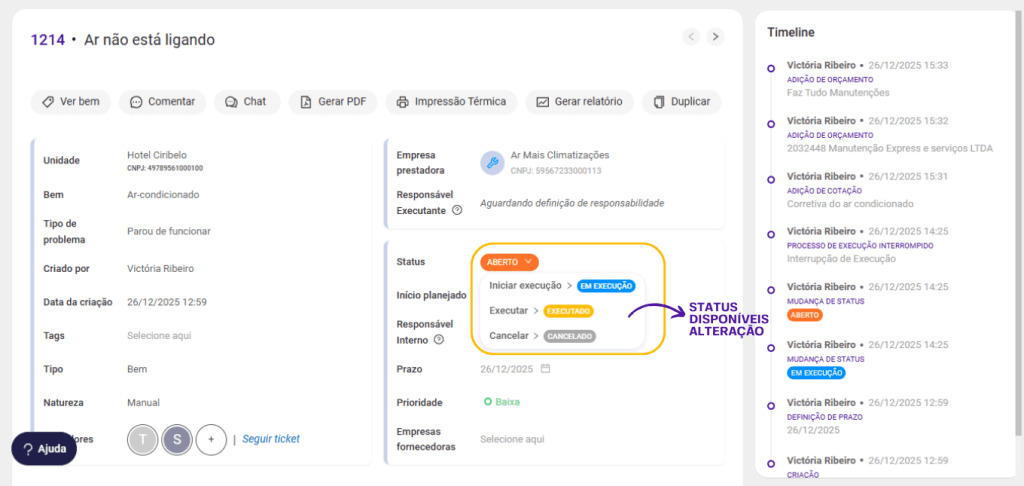Open calendar icon next to Prazo date
Image resolution: width=1024 pixels, height=486 pixels.
(546, 368)
